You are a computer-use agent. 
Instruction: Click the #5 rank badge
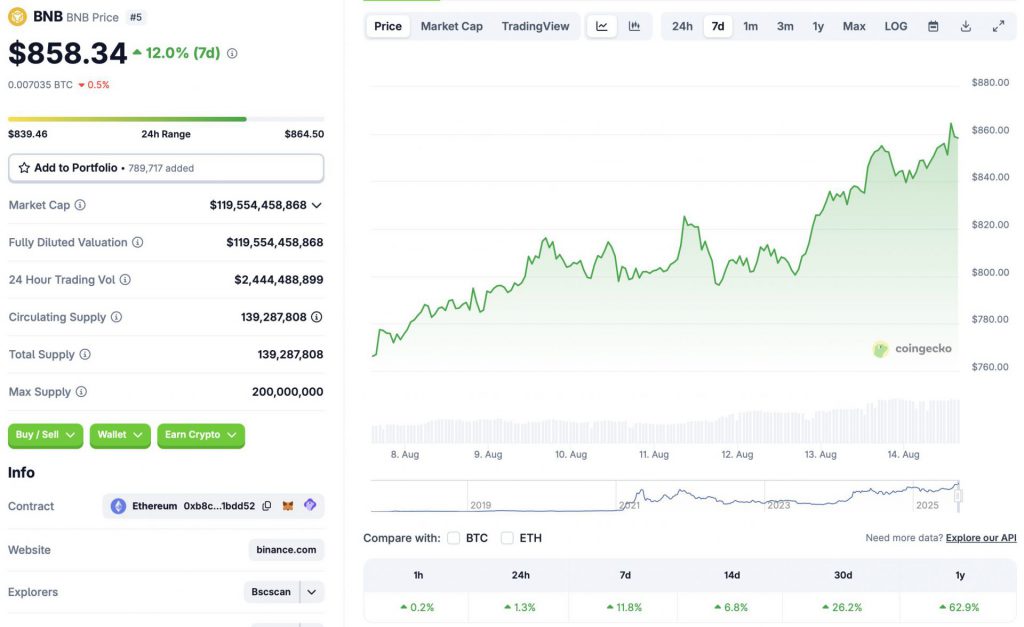pos(136,17)
